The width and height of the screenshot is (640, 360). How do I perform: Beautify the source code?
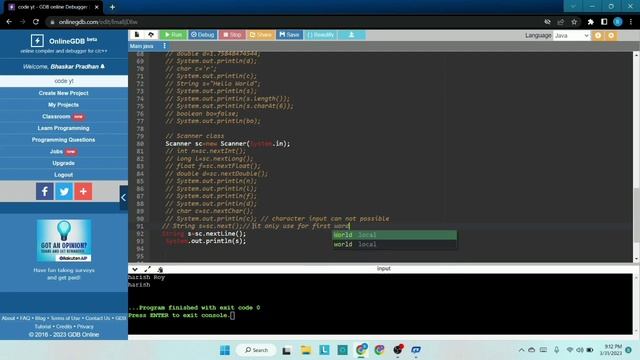coord(320,35)
